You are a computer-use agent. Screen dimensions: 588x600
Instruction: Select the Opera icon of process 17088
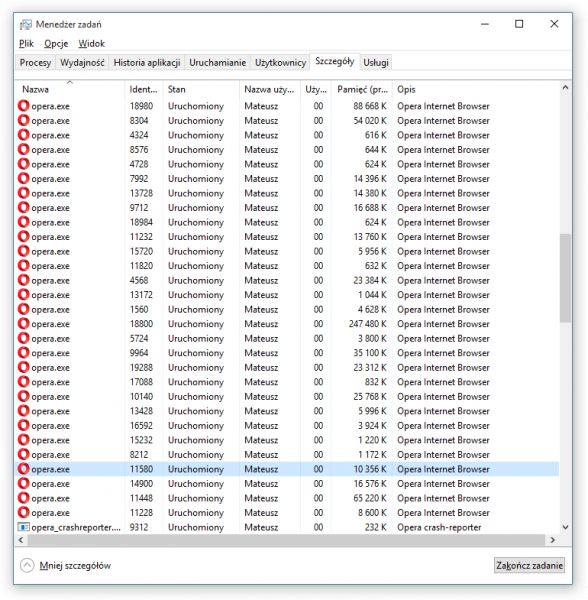point(24,382)
